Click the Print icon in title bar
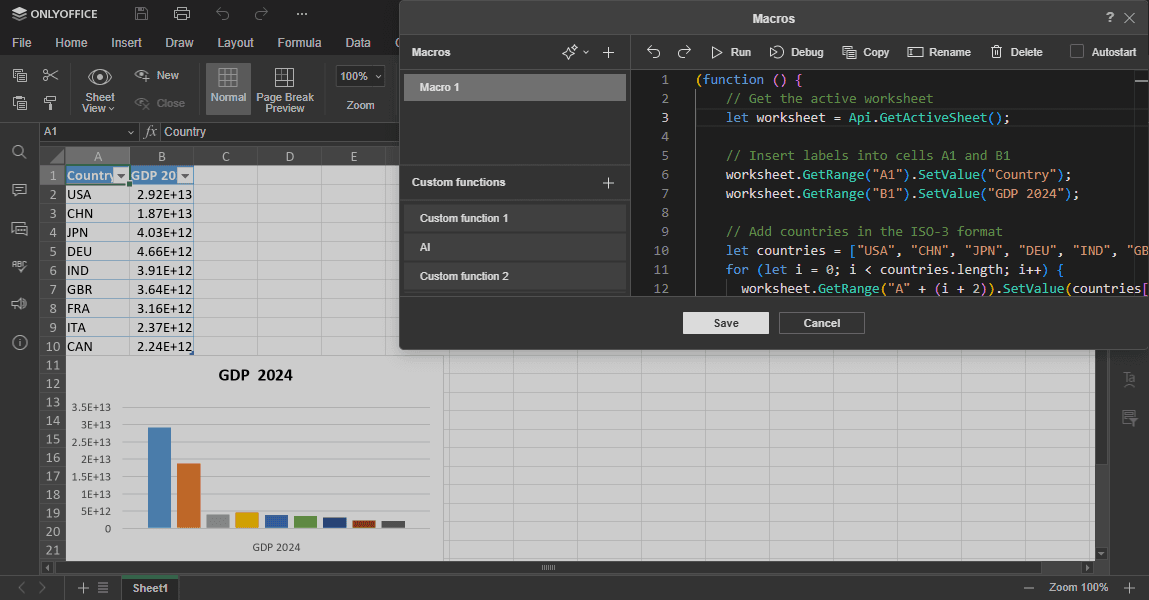 (182, 14)
